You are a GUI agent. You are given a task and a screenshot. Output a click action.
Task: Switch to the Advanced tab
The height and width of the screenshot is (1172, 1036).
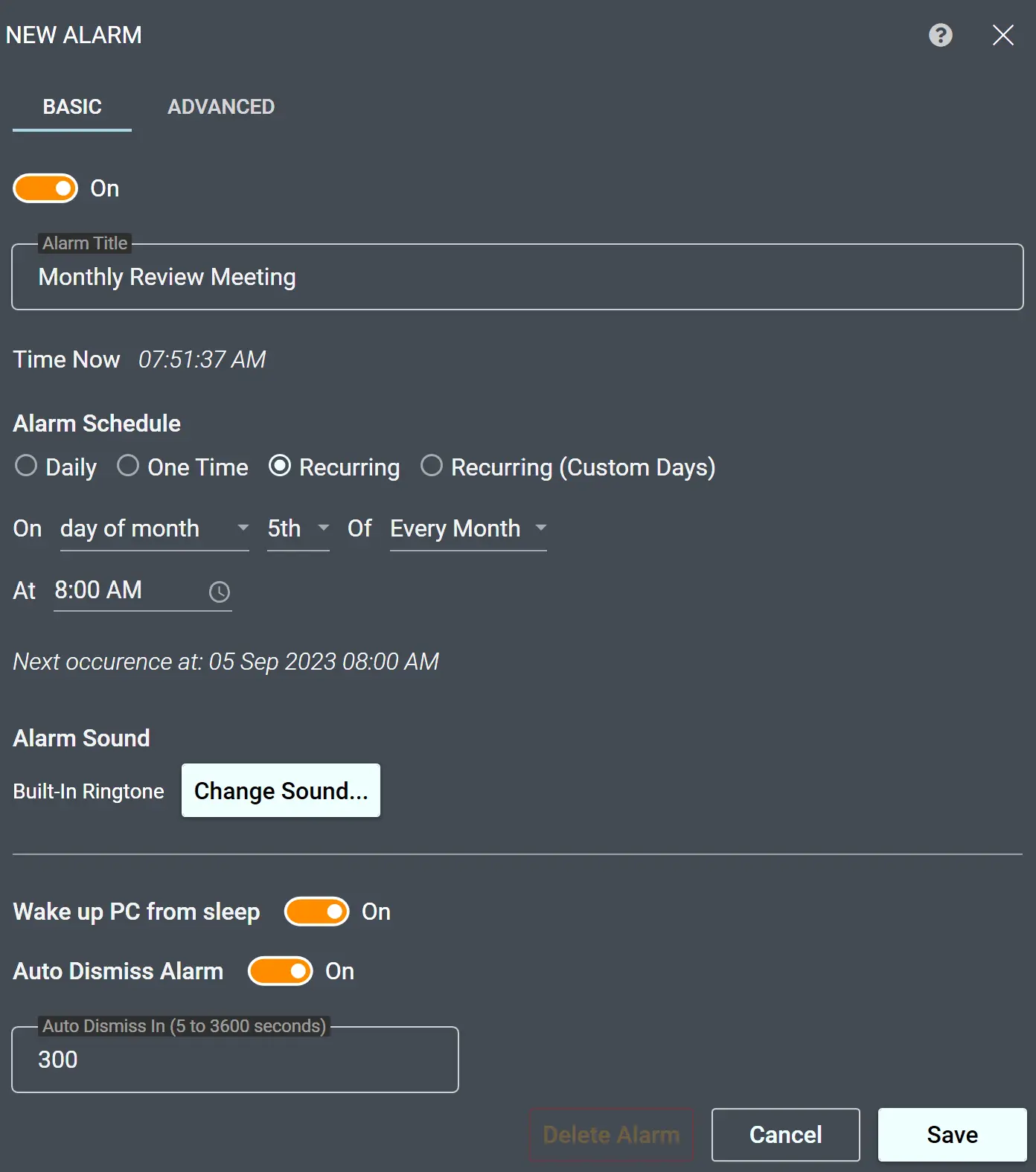(x=221, y=107)
